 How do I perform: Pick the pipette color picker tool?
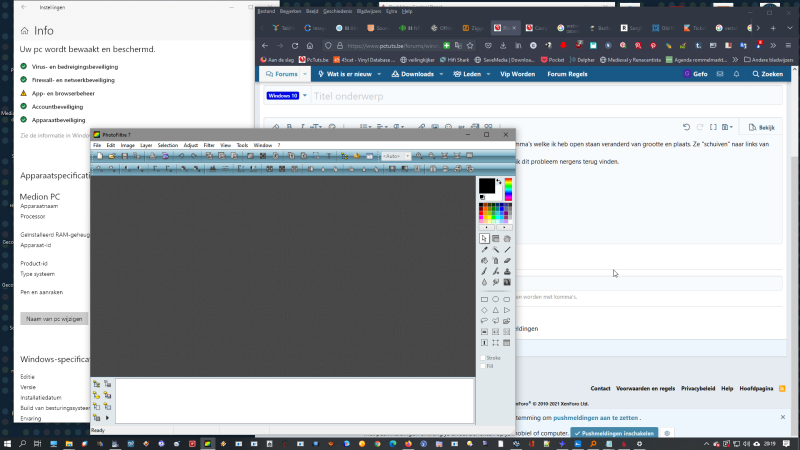tap(485, 250)
